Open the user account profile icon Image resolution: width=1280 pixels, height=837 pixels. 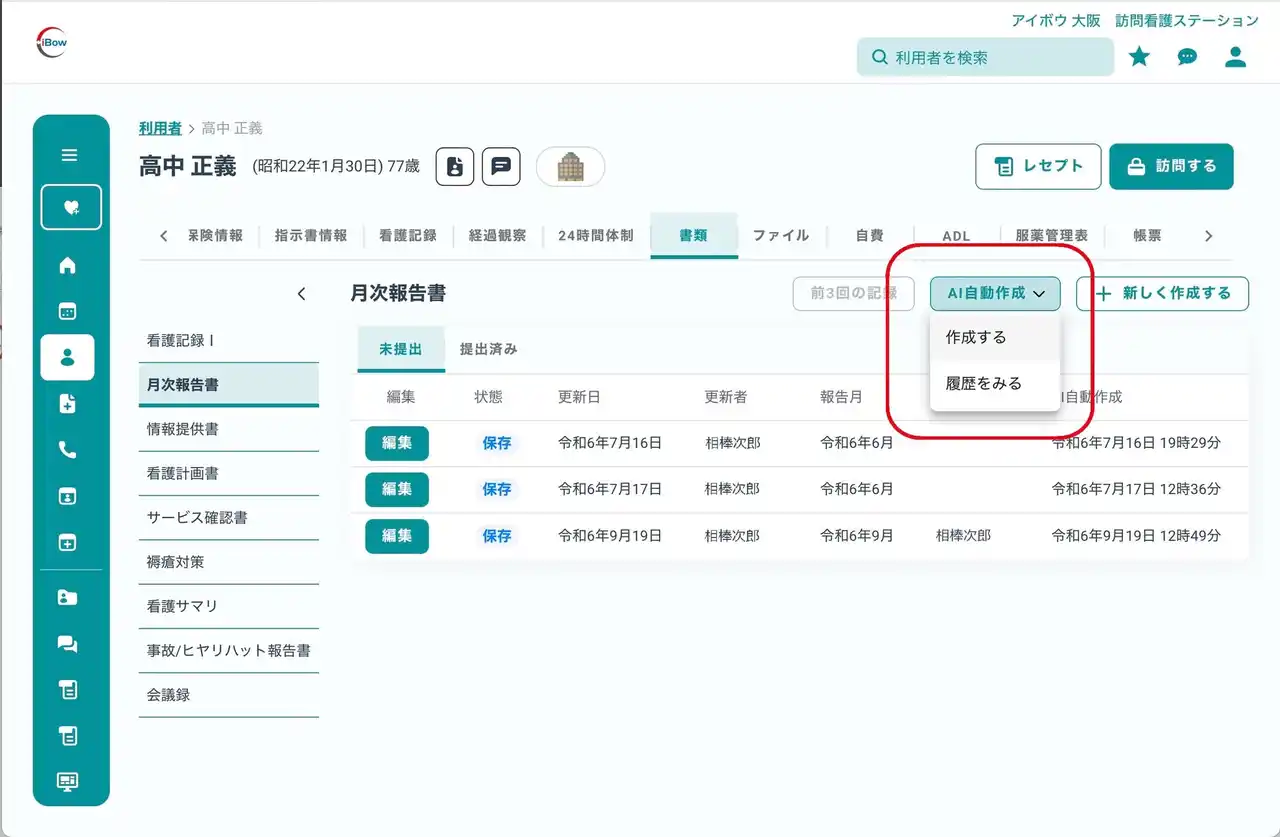tap(1236, 57)
